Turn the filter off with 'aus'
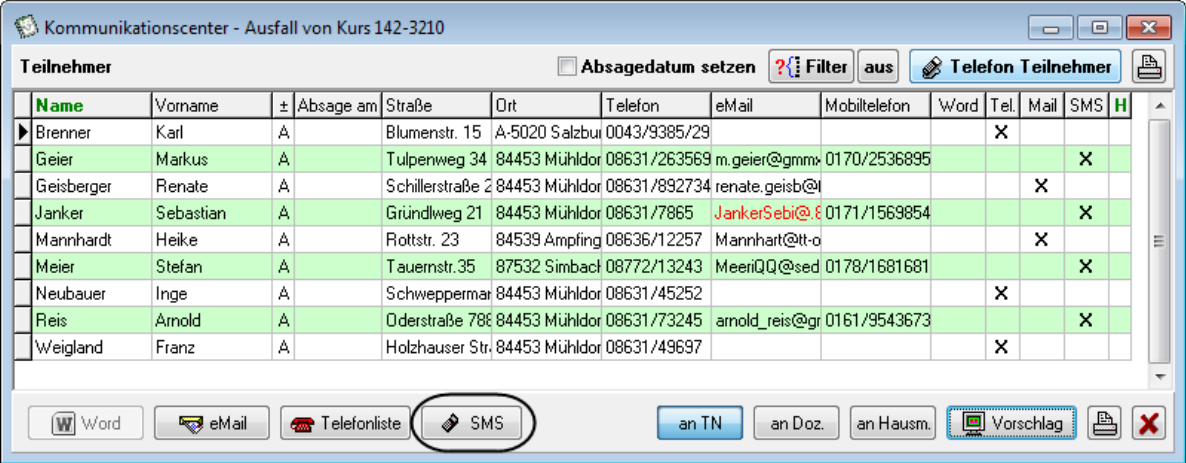This screenshot has width=1186, height=463. [878, 67]
